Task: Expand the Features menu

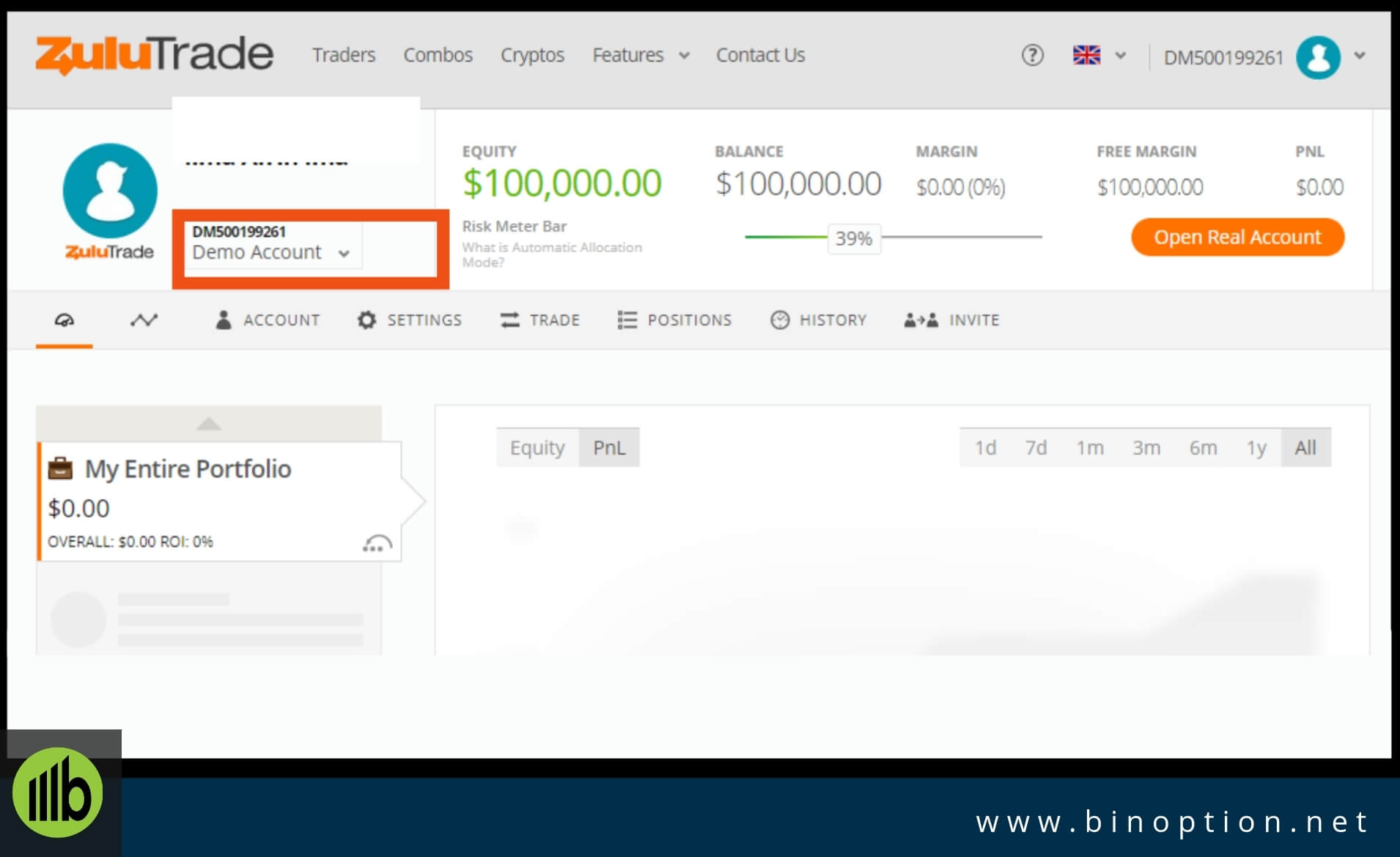Action: tap(640, 56)
